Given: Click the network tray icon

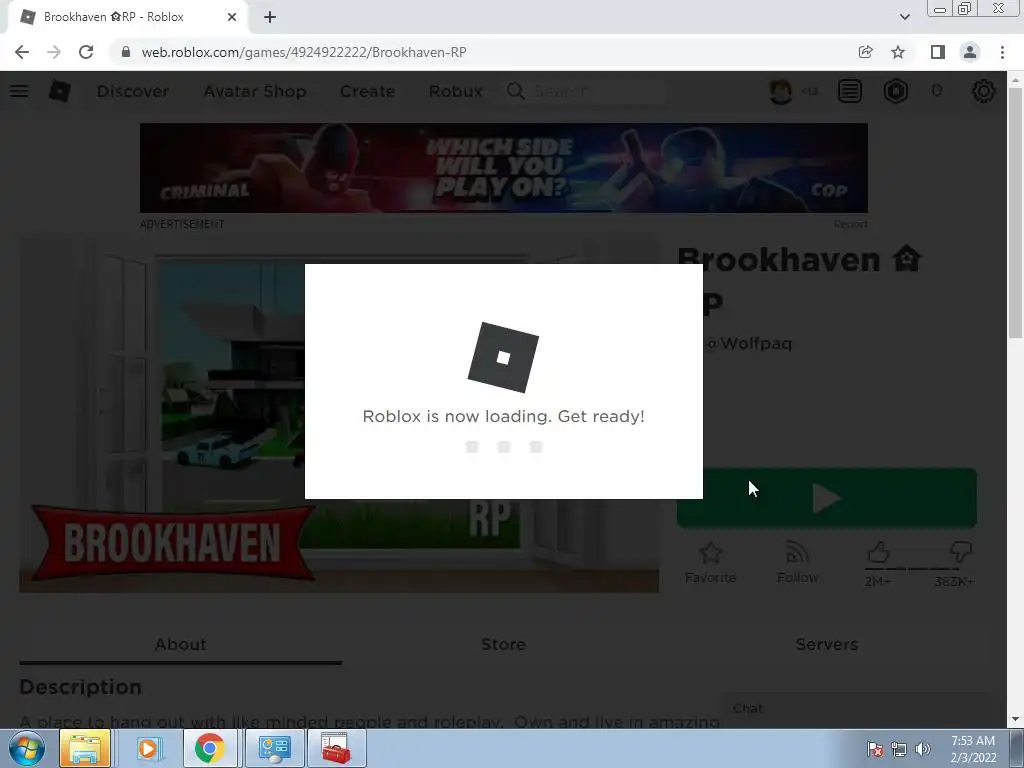Looking at the screenshot, I should point(899,749).
